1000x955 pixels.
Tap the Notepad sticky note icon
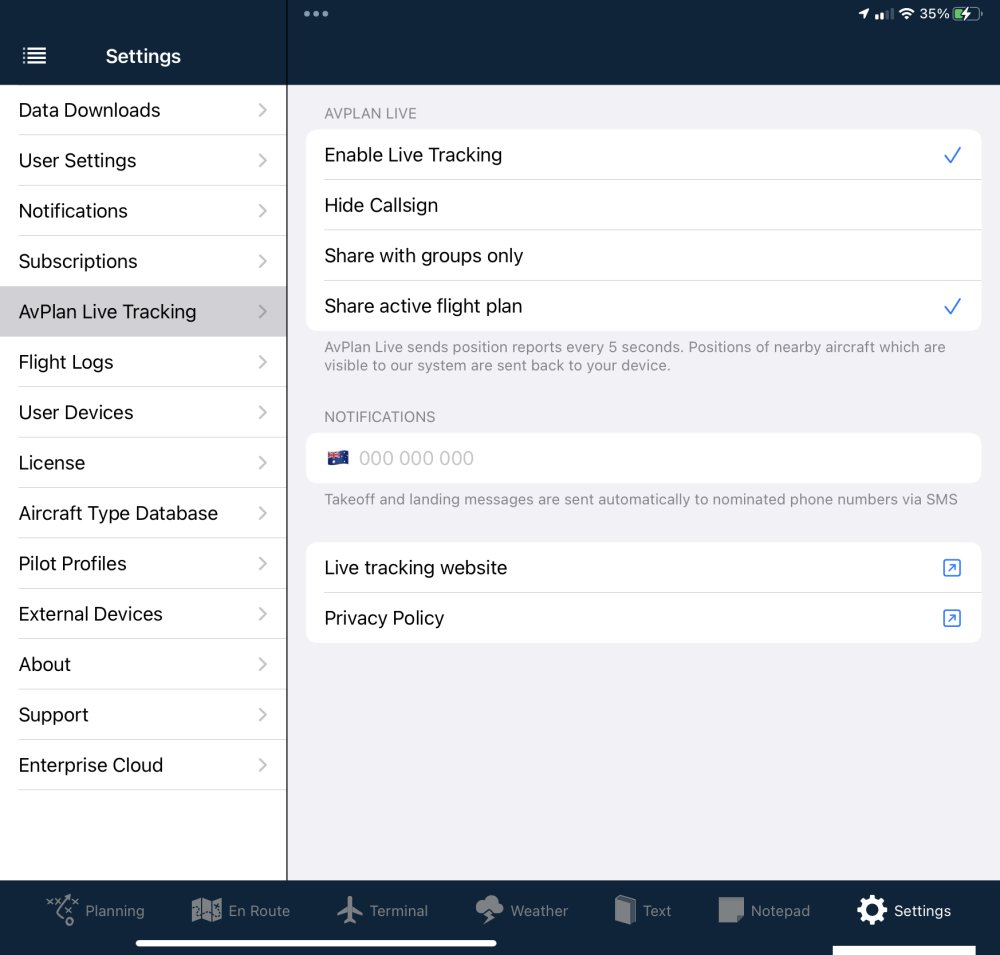coord(731,910)
